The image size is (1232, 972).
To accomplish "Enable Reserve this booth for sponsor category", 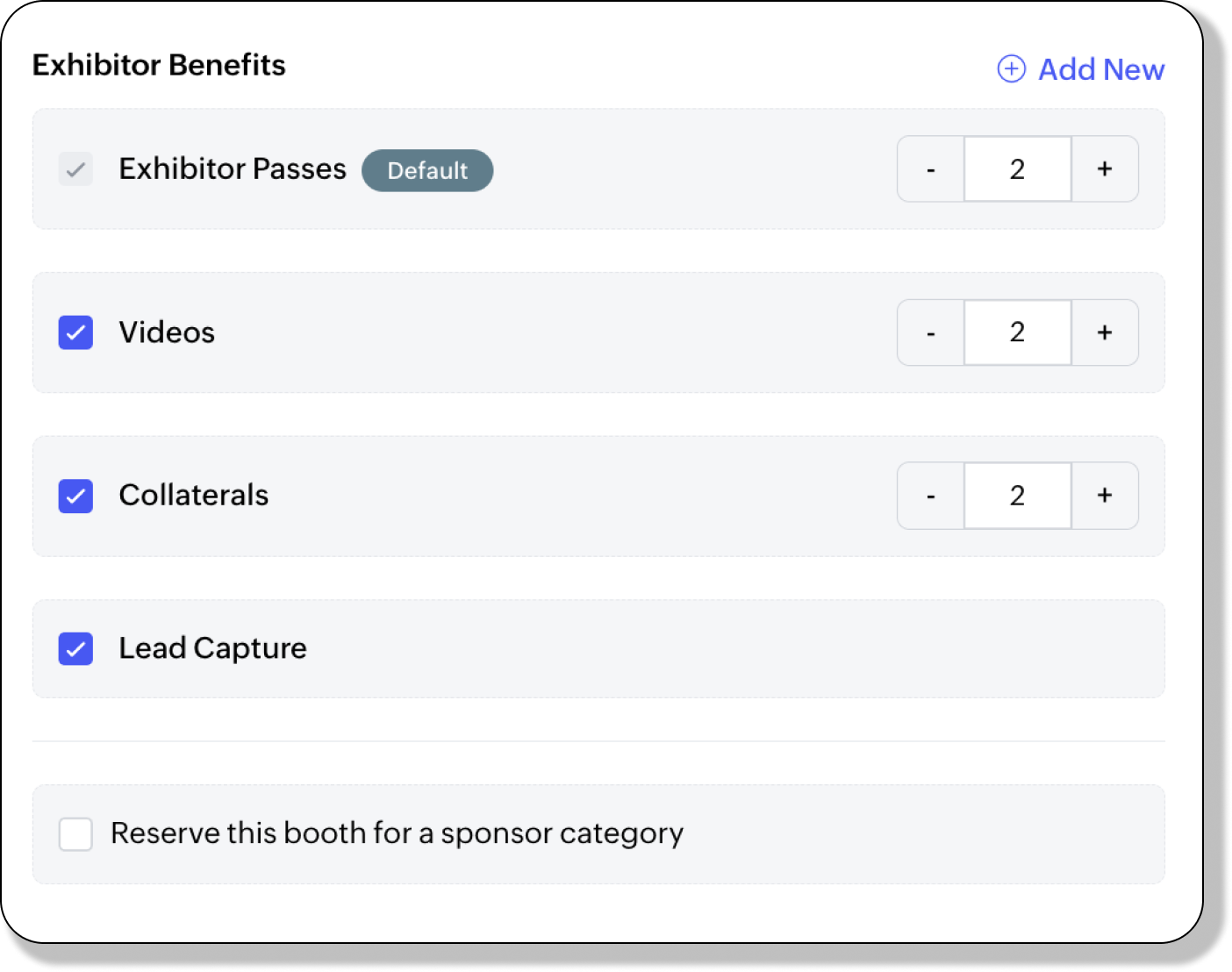I will pos(75,833).
